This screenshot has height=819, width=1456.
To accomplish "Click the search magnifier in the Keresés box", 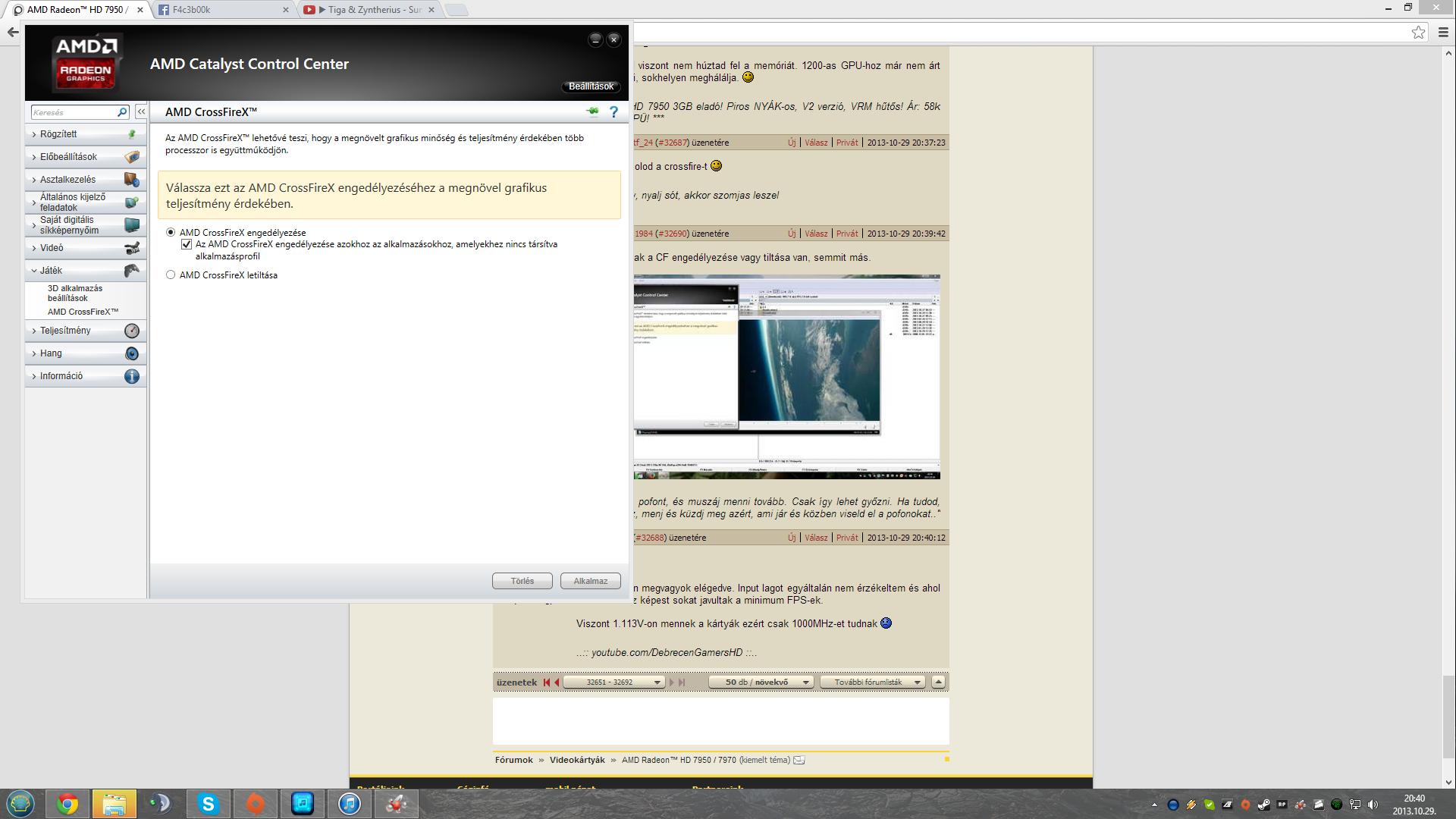I will 121,112.
